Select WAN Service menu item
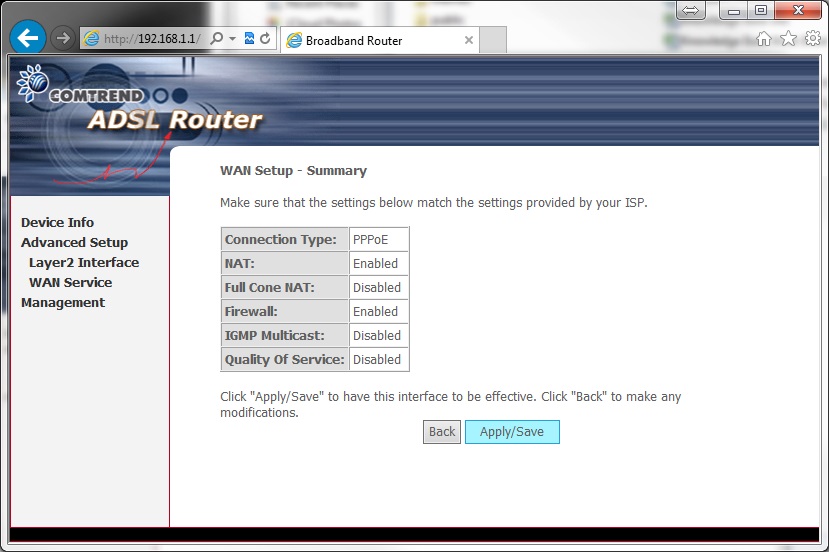 point(70,283)
